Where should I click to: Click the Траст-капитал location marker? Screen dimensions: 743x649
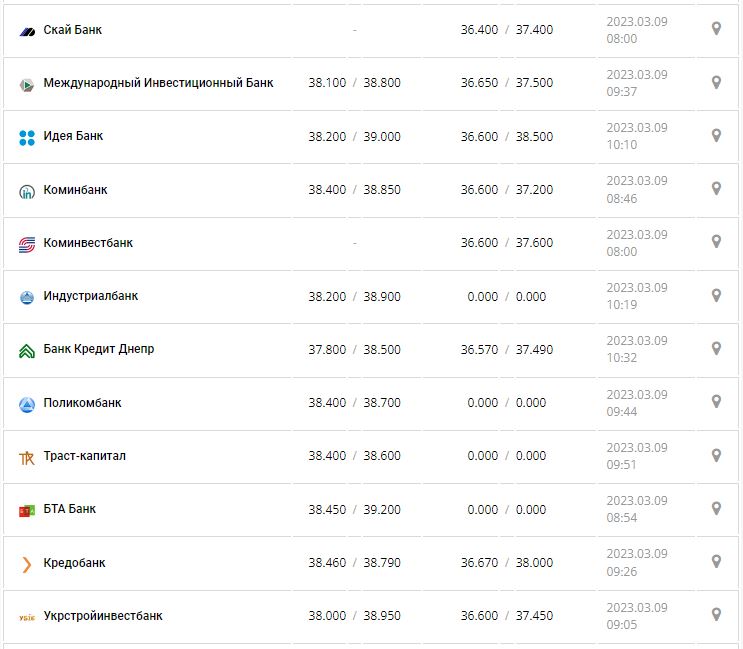[x=716, y=455]
